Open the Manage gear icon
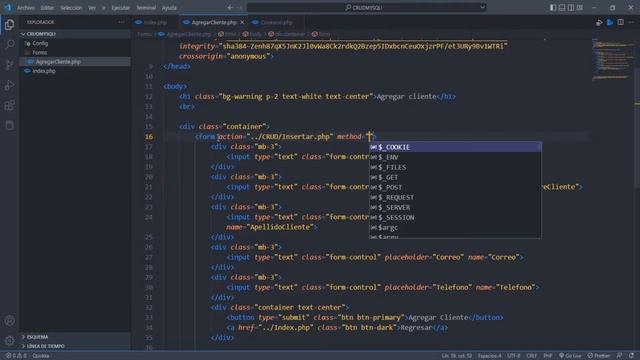This screenshot has height=360, width=640. (x=9, y=340)
